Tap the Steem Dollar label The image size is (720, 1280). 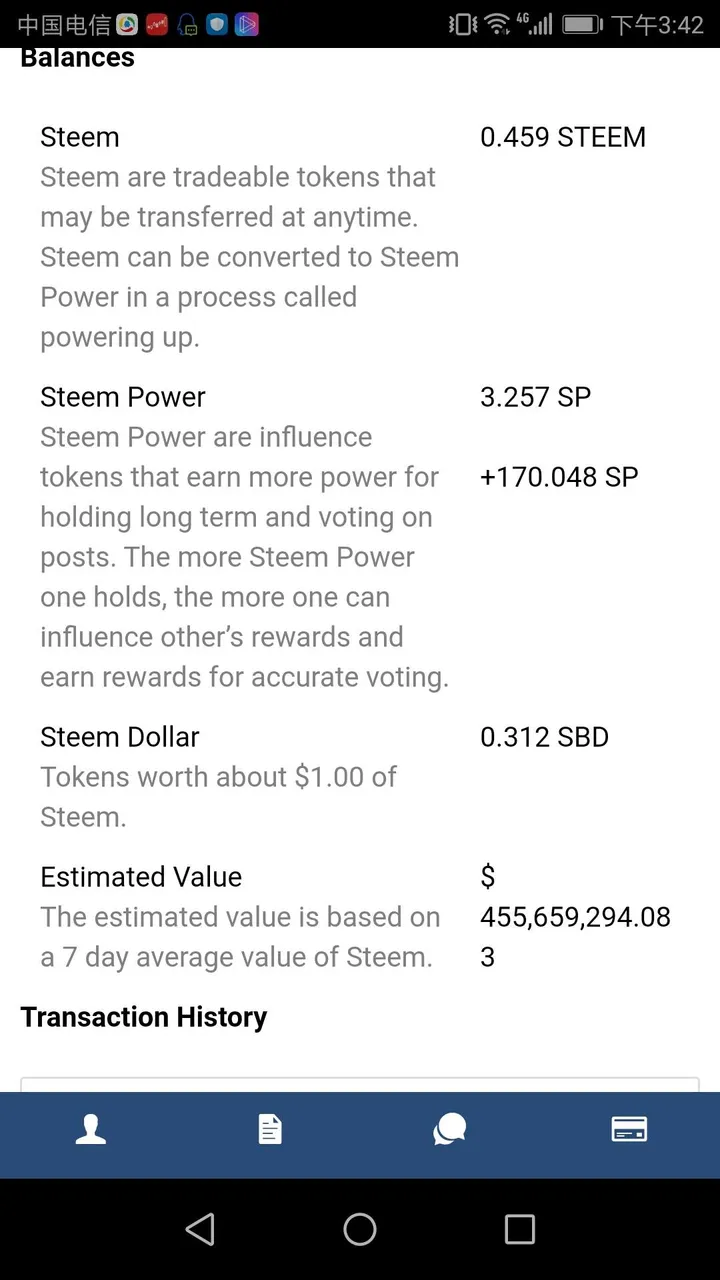click(120, 737)
